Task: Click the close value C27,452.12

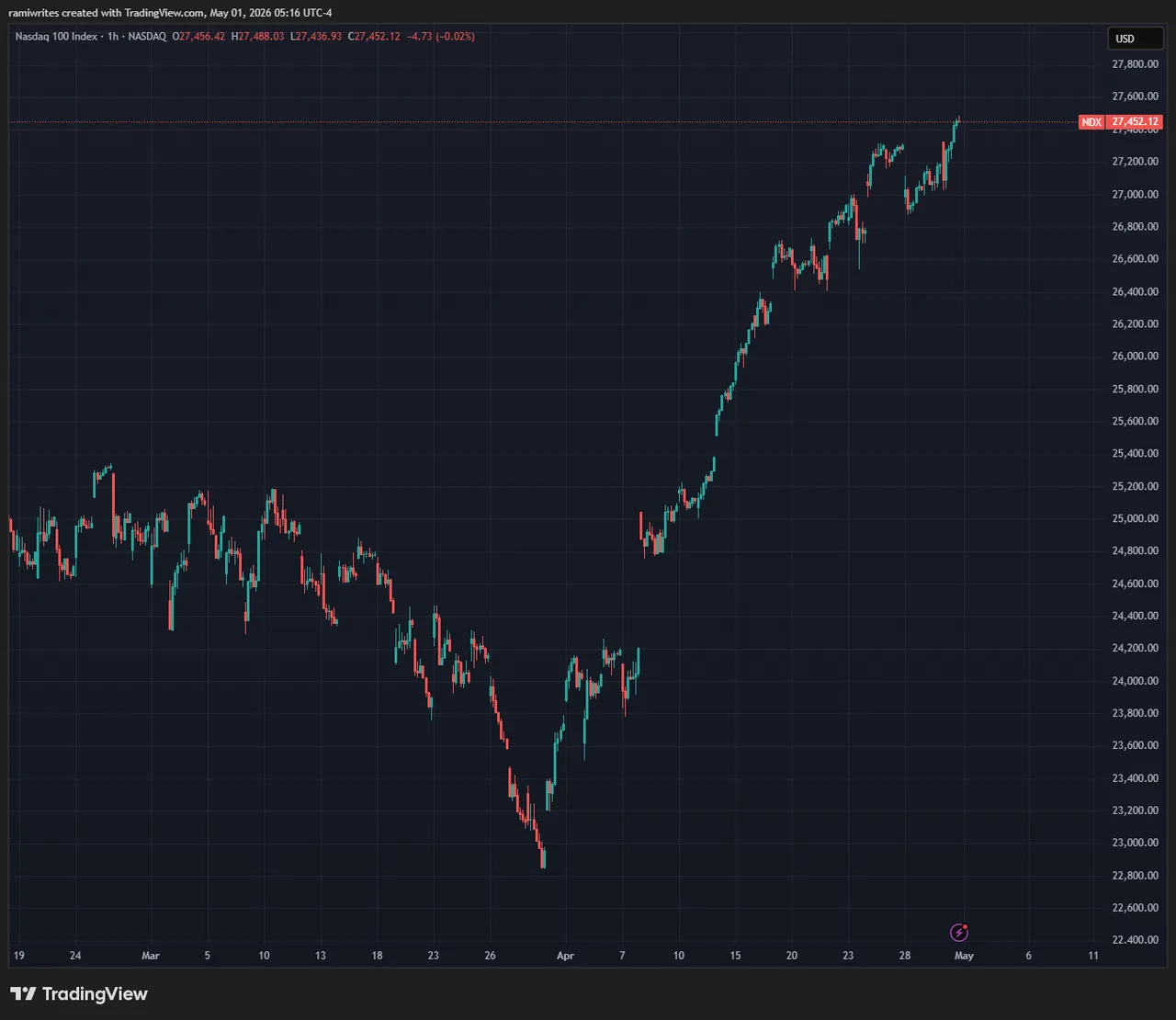Action: [374, 37]
